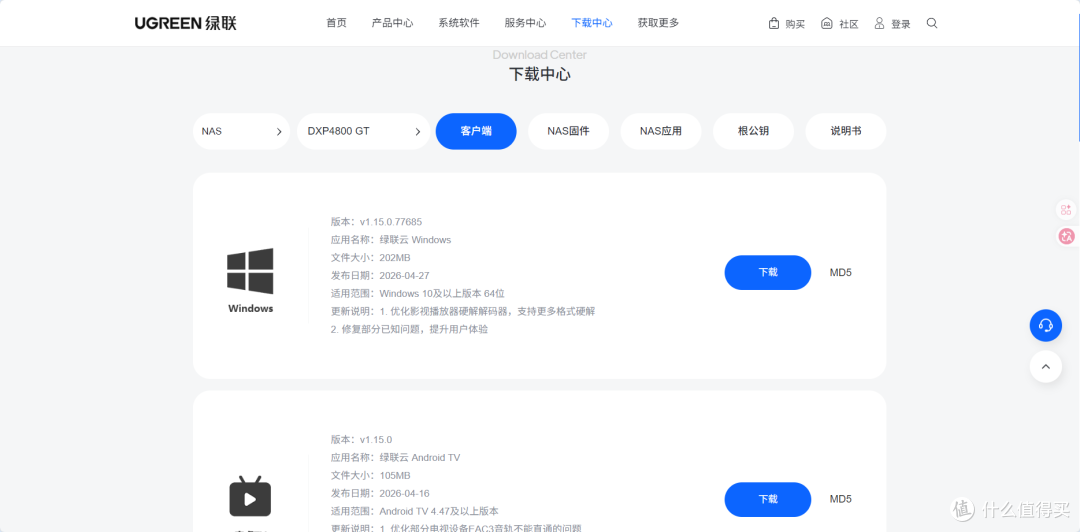Open the 社区 community icon
Image resolution: width=1080 pixels, height=532 pixels.
[x=827, y=23]
